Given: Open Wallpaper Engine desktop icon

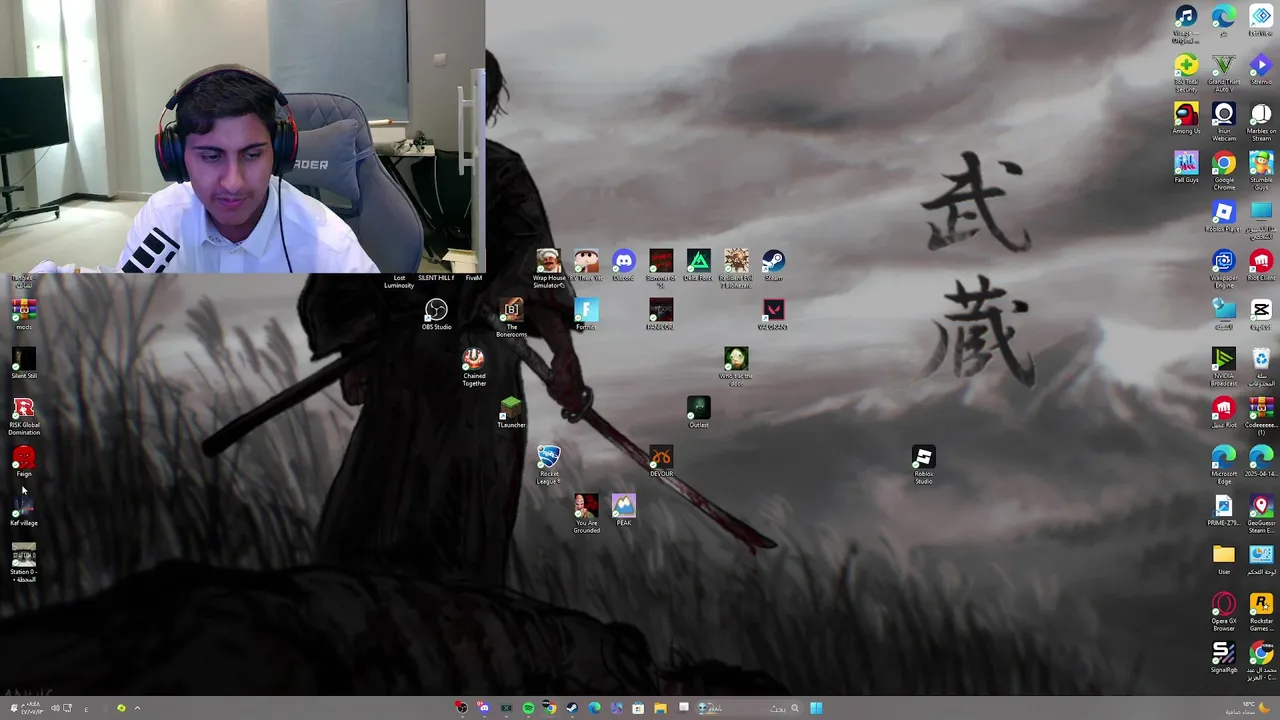Looking at the screenshot, I should [x=1224, y=269].
